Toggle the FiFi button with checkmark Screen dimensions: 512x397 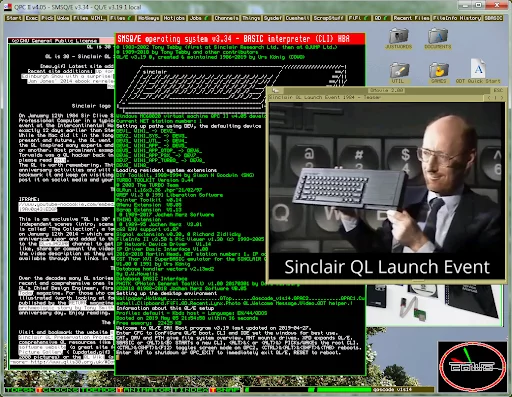coord(359,18)
